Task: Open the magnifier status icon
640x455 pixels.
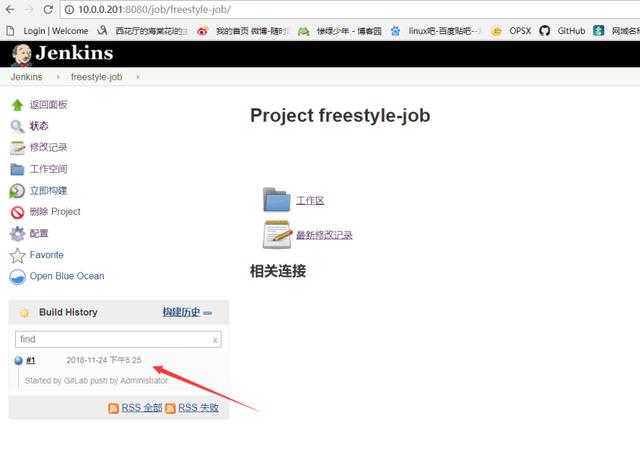Action: click(x=17, y=126)
